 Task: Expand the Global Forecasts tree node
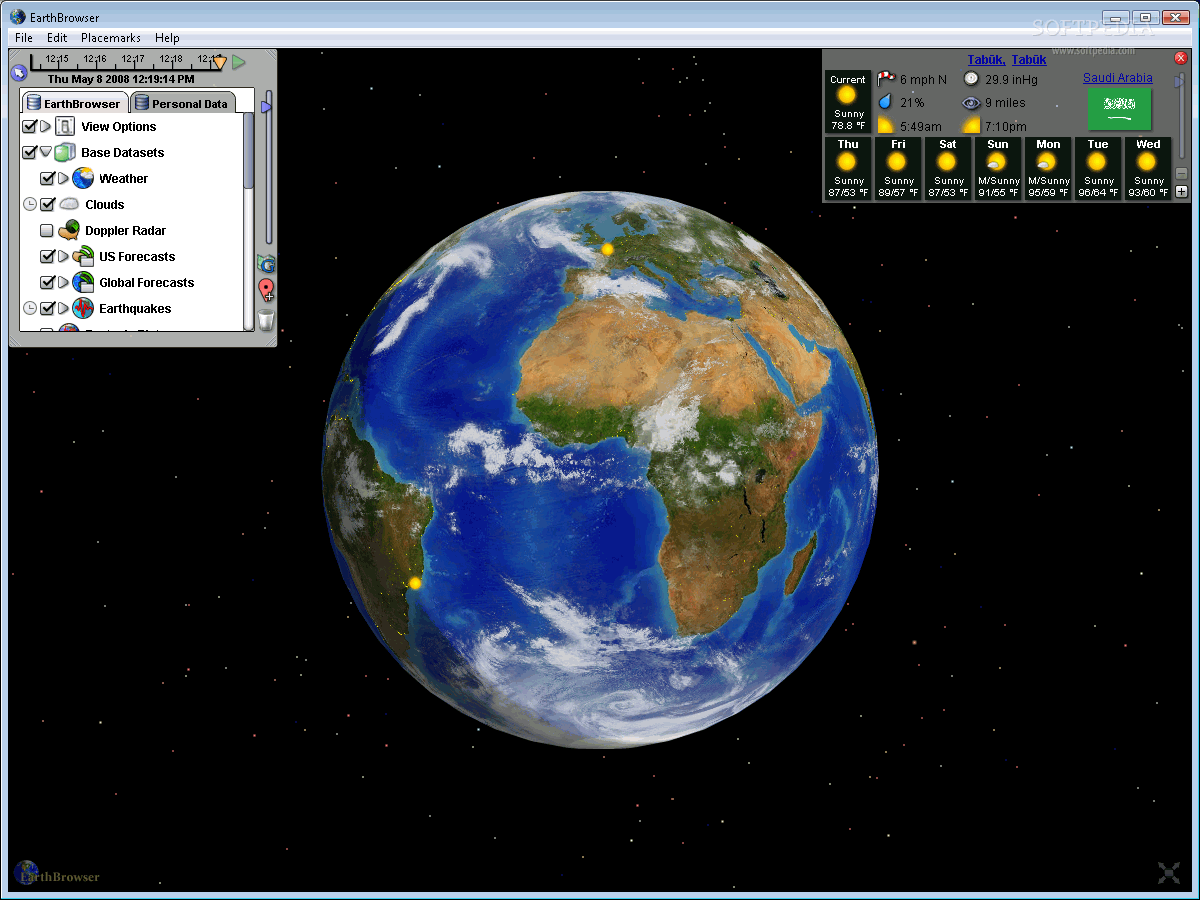coord(63,283)
